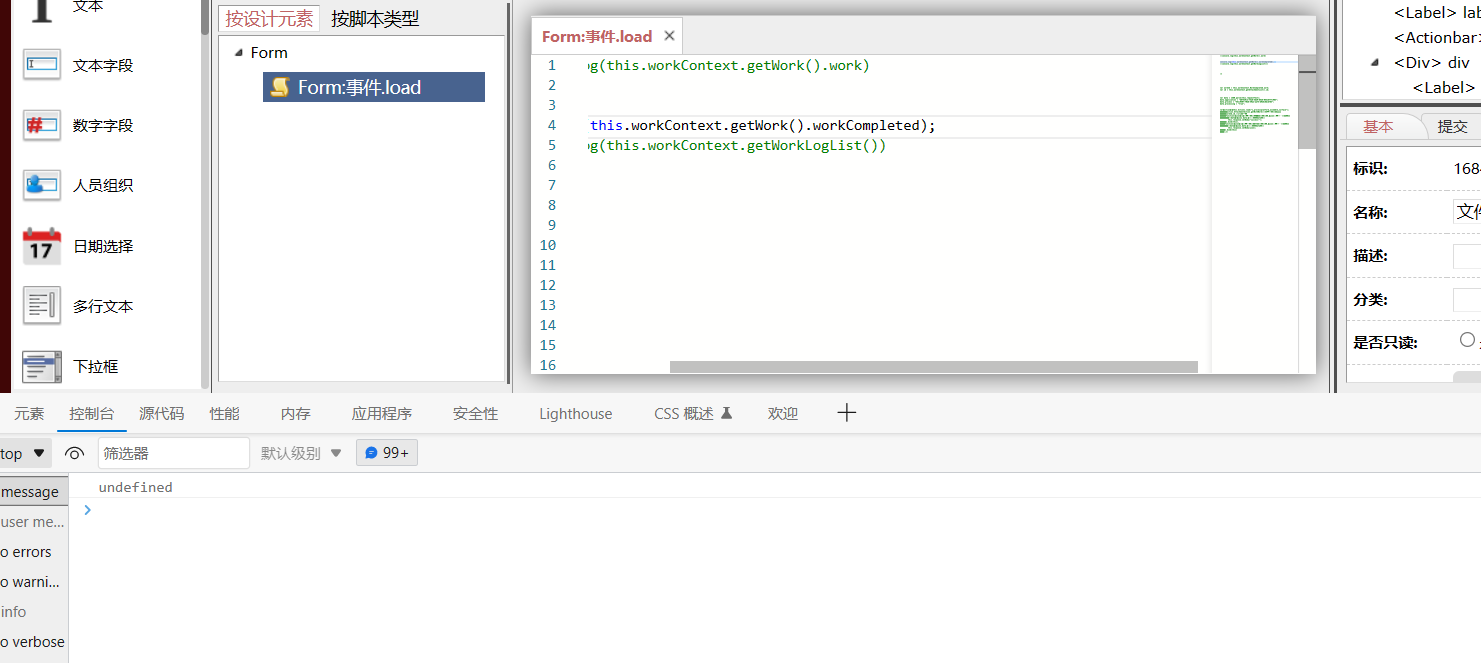The image size is (1481, 663).
Task: Switch to 按设计元素 view tab
Action: pos(269,18)
